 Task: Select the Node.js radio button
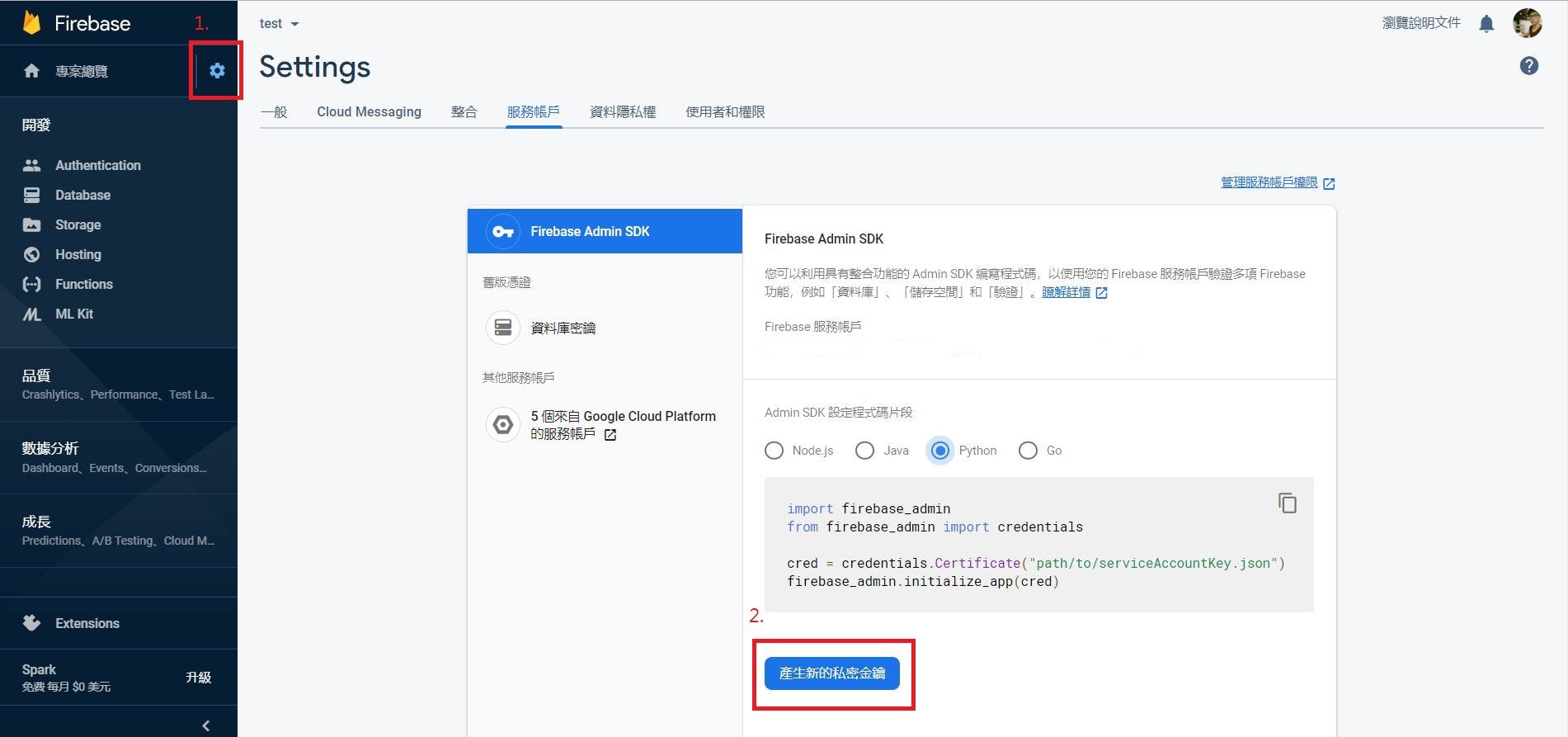click(x=774, y=451)
